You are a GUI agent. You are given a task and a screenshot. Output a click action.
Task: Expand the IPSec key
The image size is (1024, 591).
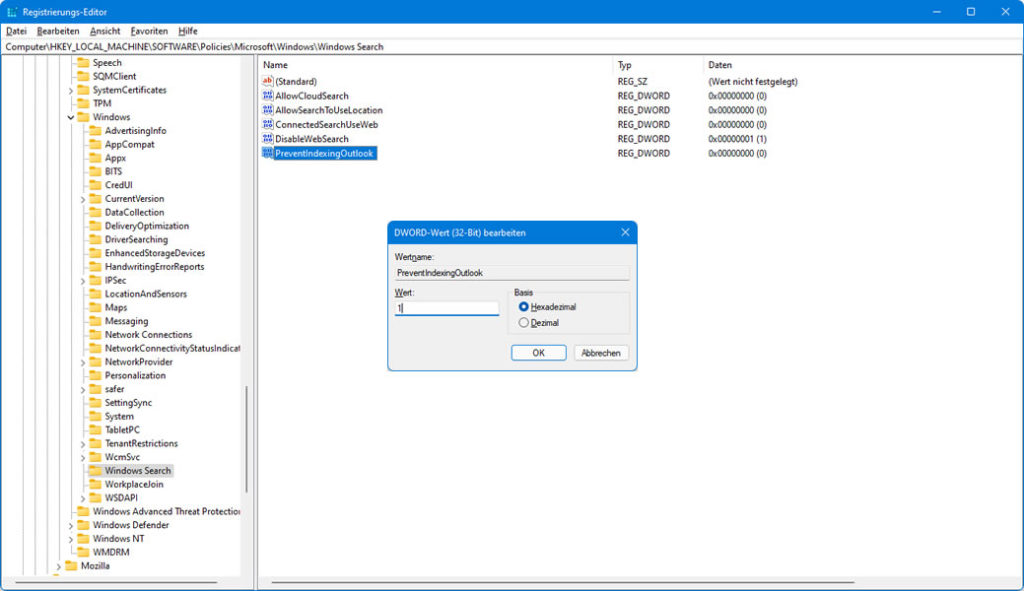83,281
